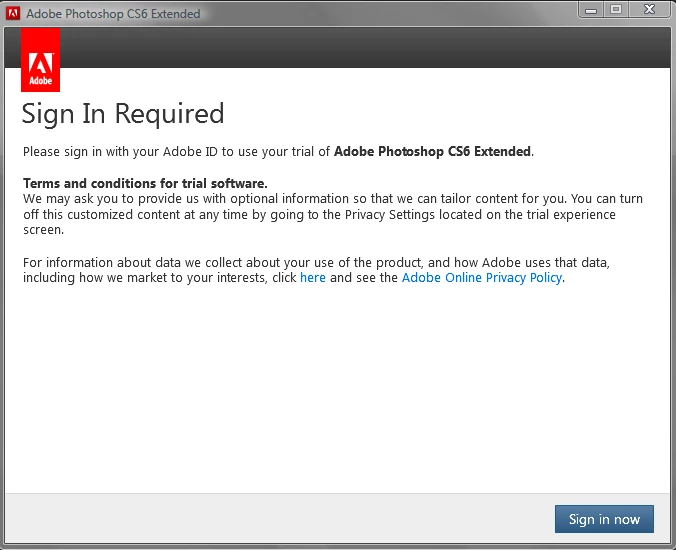Maximize the Photoshop CS6 sign-in window
Image resolution: width=676 pixels, height=550 pixels.
(x=616, y=9)
